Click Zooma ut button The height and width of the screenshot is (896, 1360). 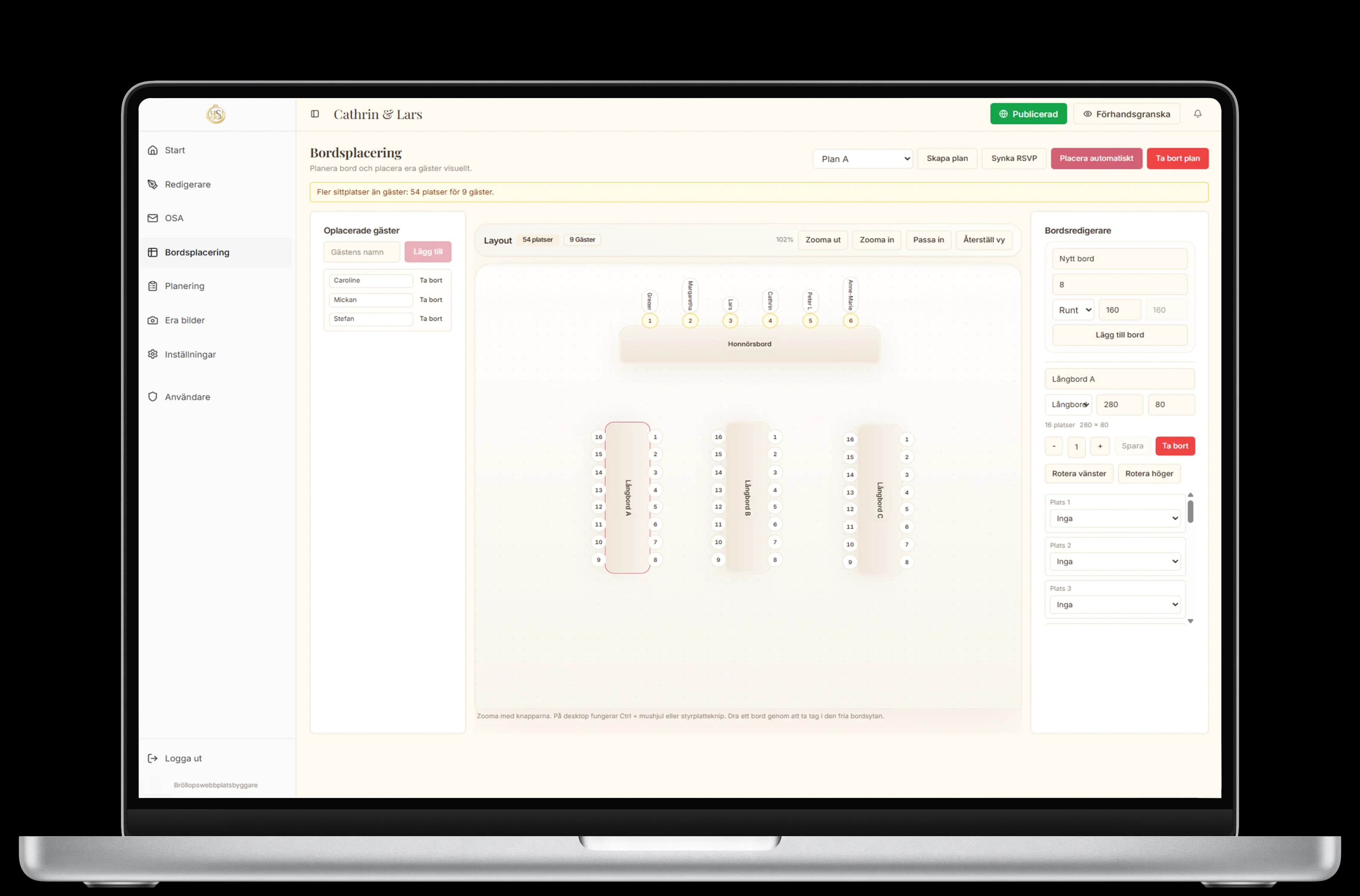coord(823,240)
